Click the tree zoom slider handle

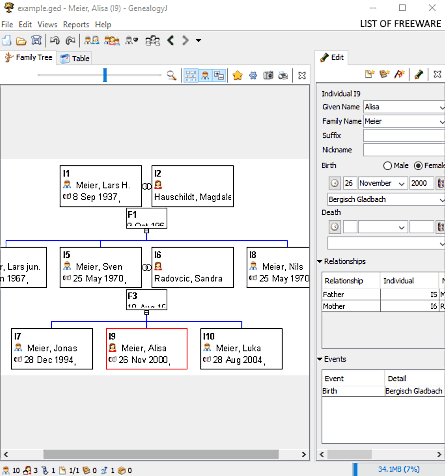tap(105, 75)
